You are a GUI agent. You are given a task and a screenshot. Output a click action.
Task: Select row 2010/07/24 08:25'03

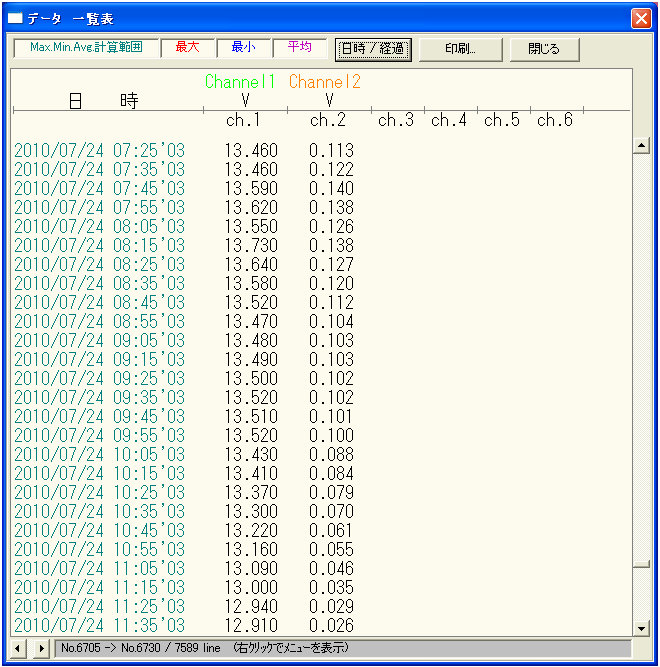pos(184,265)
